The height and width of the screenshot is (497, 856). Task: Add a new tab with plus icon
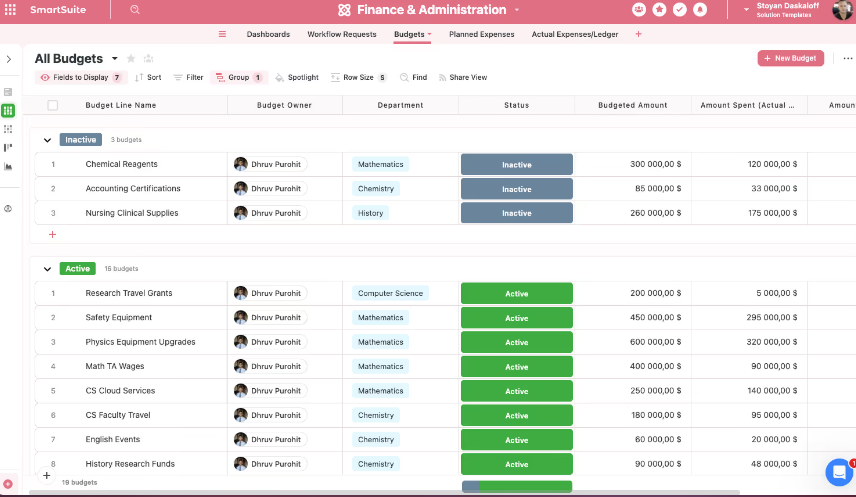(x=638, y=34)
